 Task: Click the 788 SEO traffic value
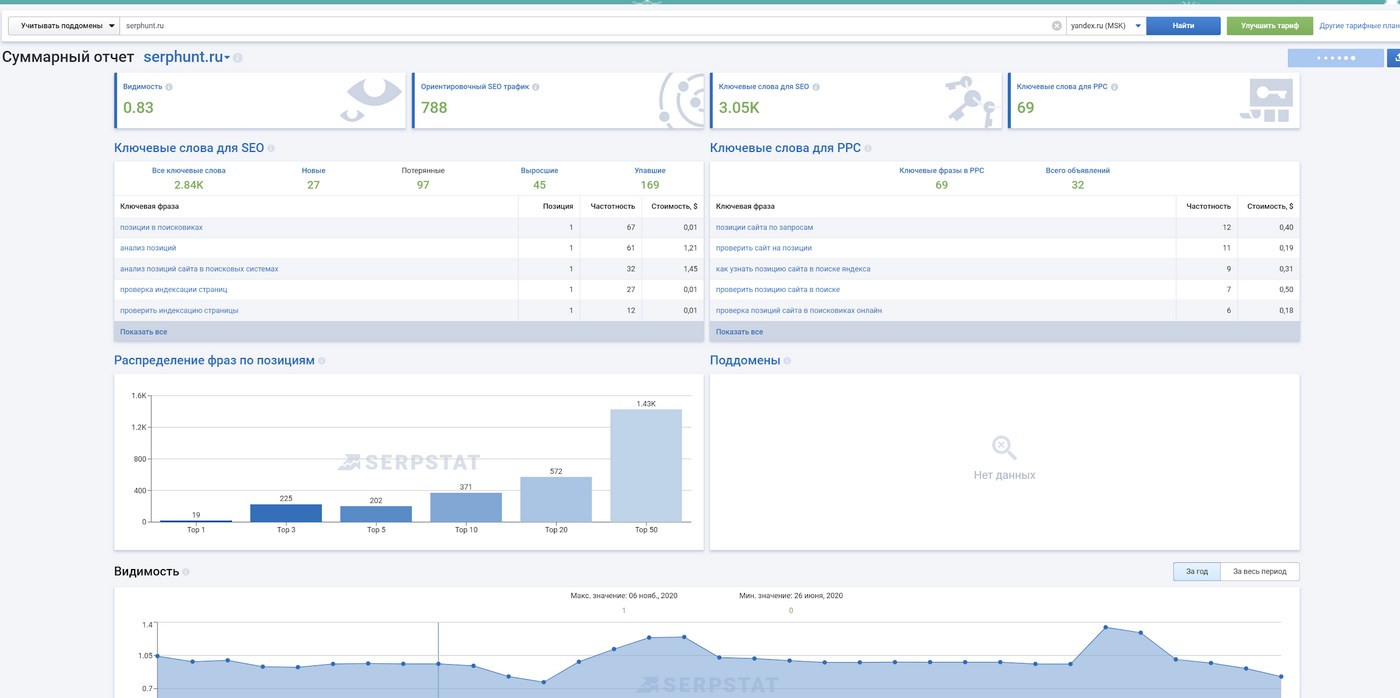(434, 108)
